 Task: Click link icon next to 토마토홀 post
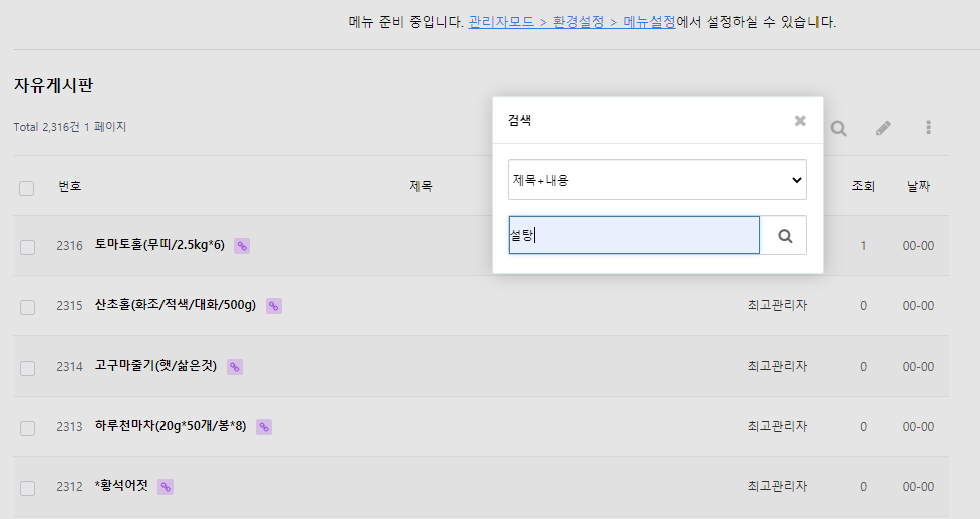pos(242,246)
